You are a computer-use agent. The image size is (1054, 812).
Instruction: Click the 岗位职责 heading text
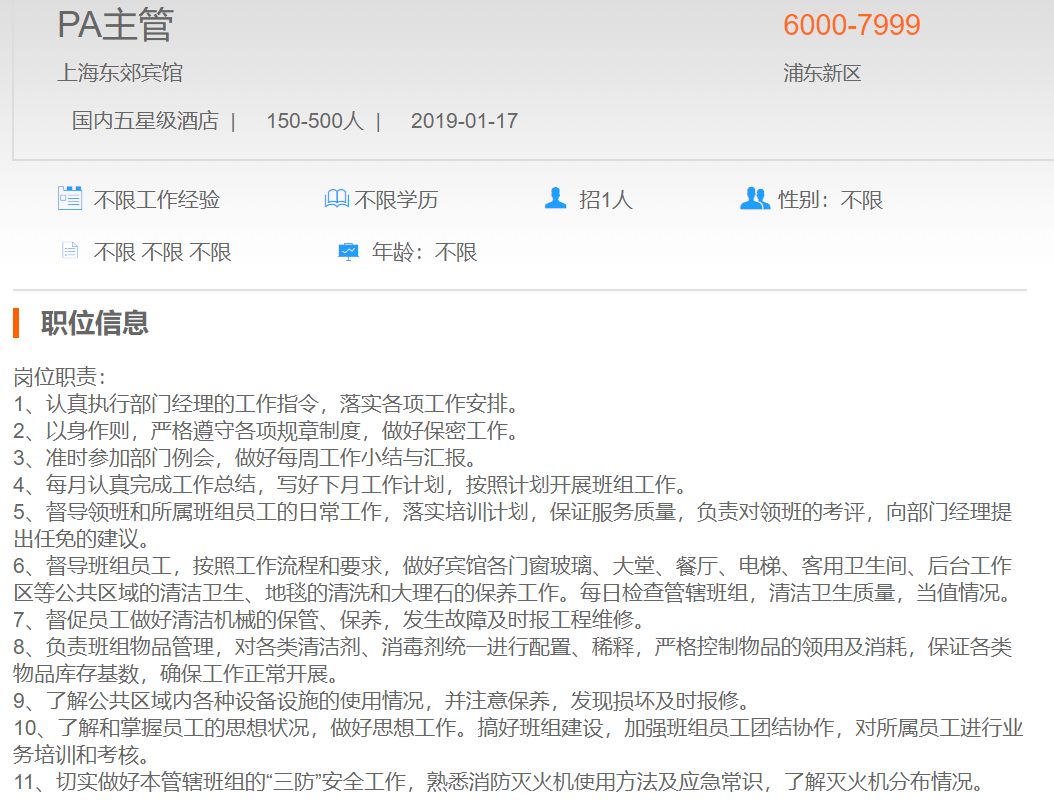(x=59, y=377)
